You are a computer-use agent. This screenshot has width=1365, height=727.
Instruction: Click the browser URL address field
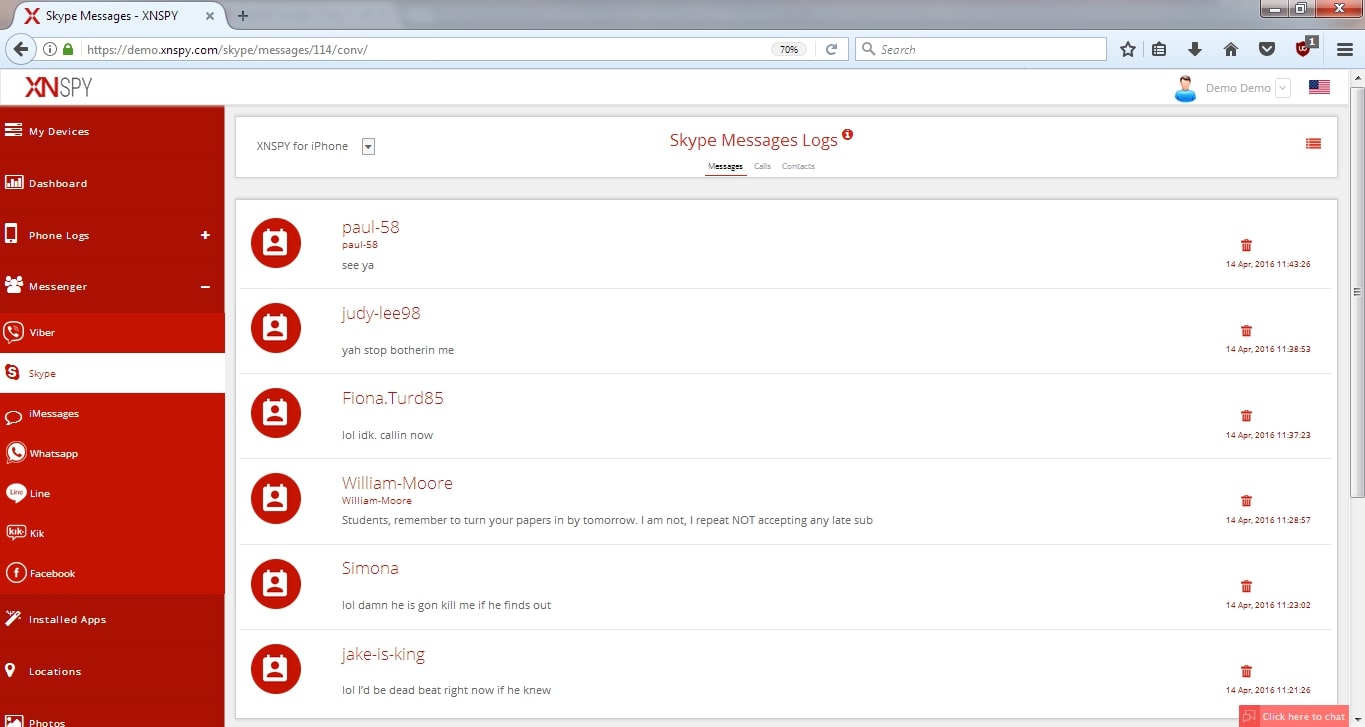(425, 49)
